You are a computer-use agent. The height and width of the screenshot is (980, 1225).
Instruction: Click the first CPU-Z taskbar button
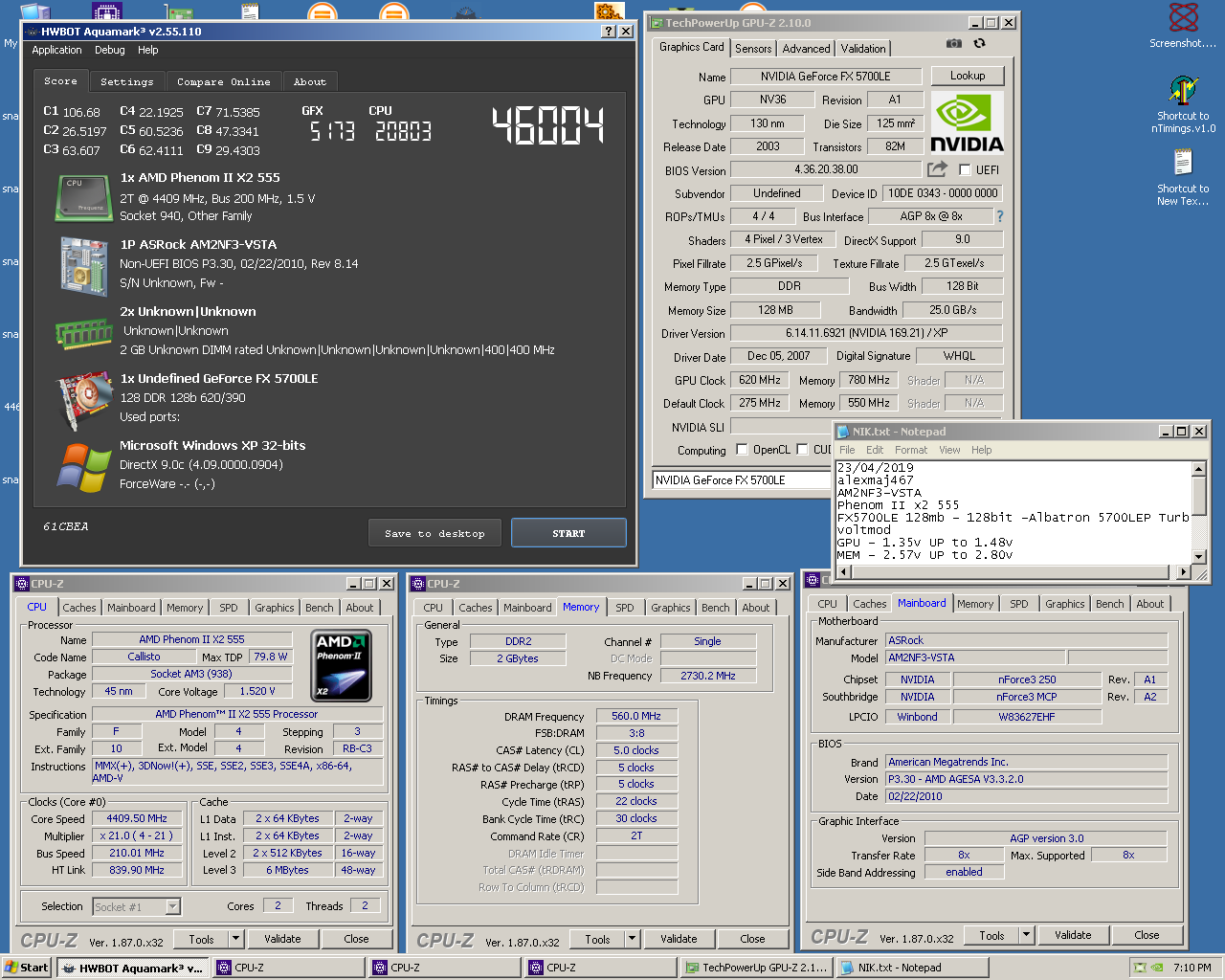click(x=290, y=968)
